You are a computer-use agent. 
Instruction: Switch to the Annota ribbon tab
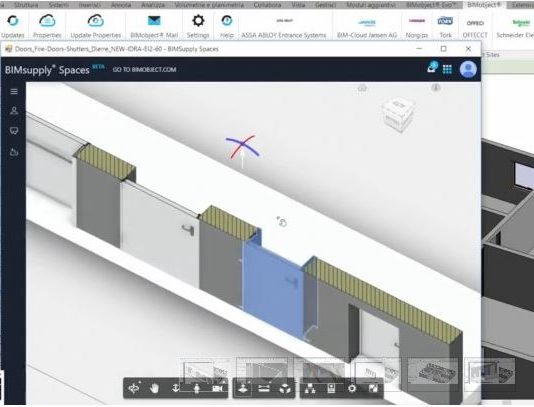coord(121,5)
